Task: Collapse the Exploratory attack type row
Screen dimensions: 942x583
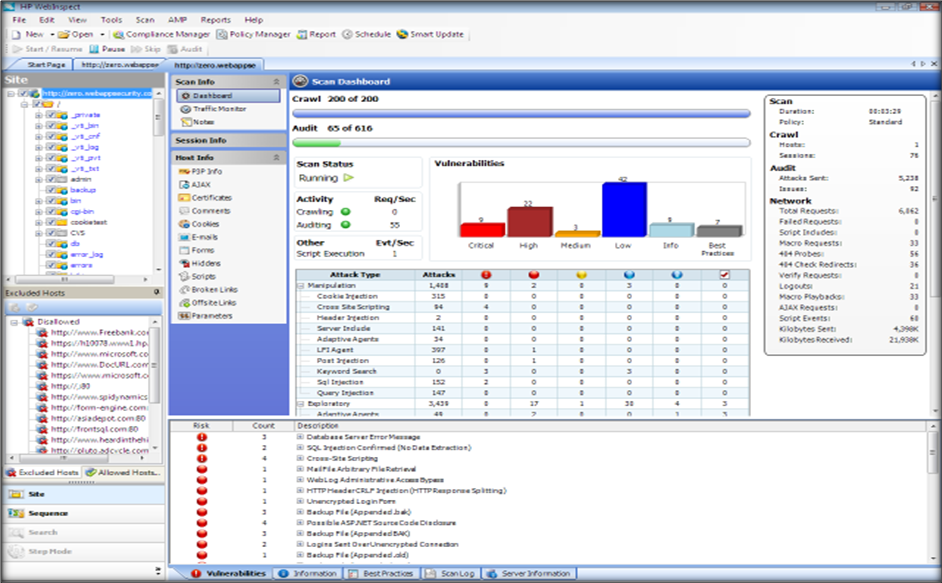Action: (301, 404)
